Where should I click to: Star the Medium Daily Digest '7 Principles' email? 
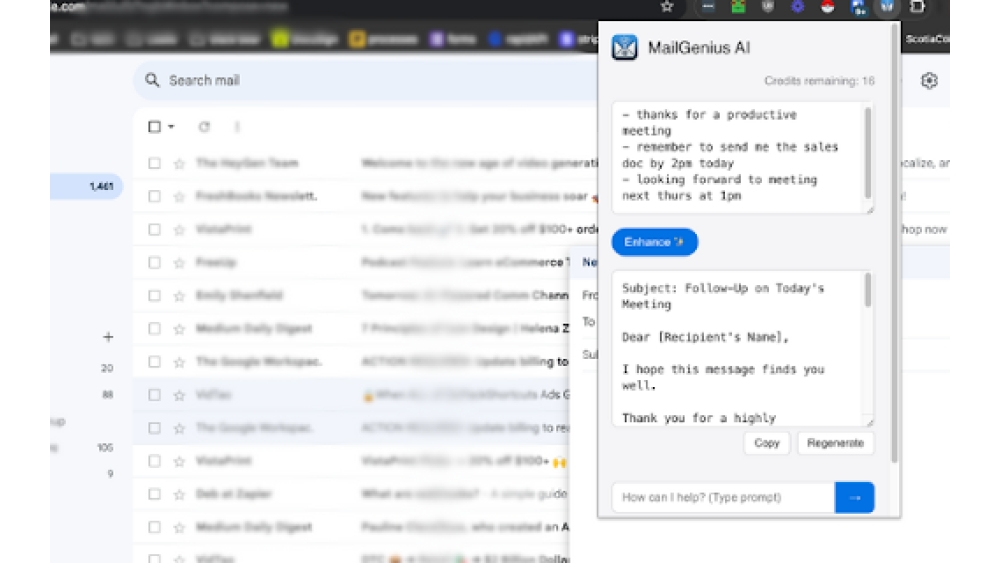click(x=179, y=329)
